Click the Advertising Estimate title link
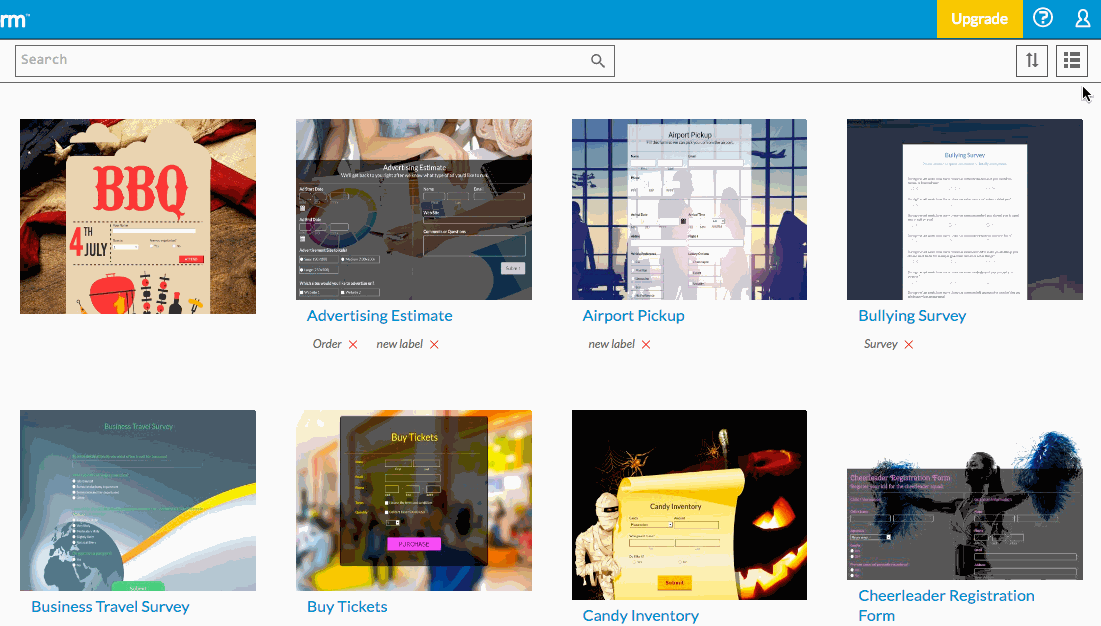 point(379,316)
